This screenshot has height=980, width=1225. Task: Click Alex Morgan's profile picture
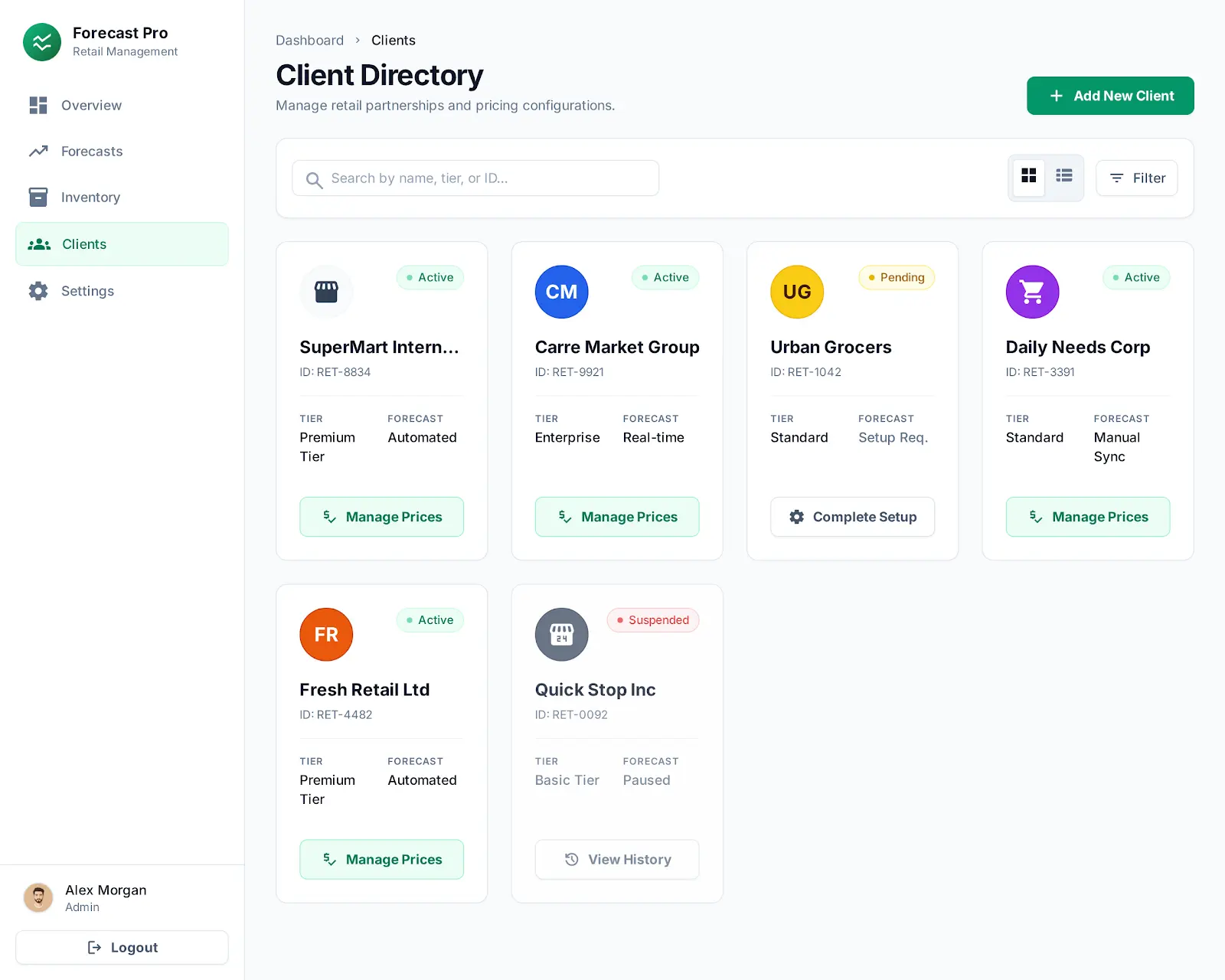click(38, 897)
